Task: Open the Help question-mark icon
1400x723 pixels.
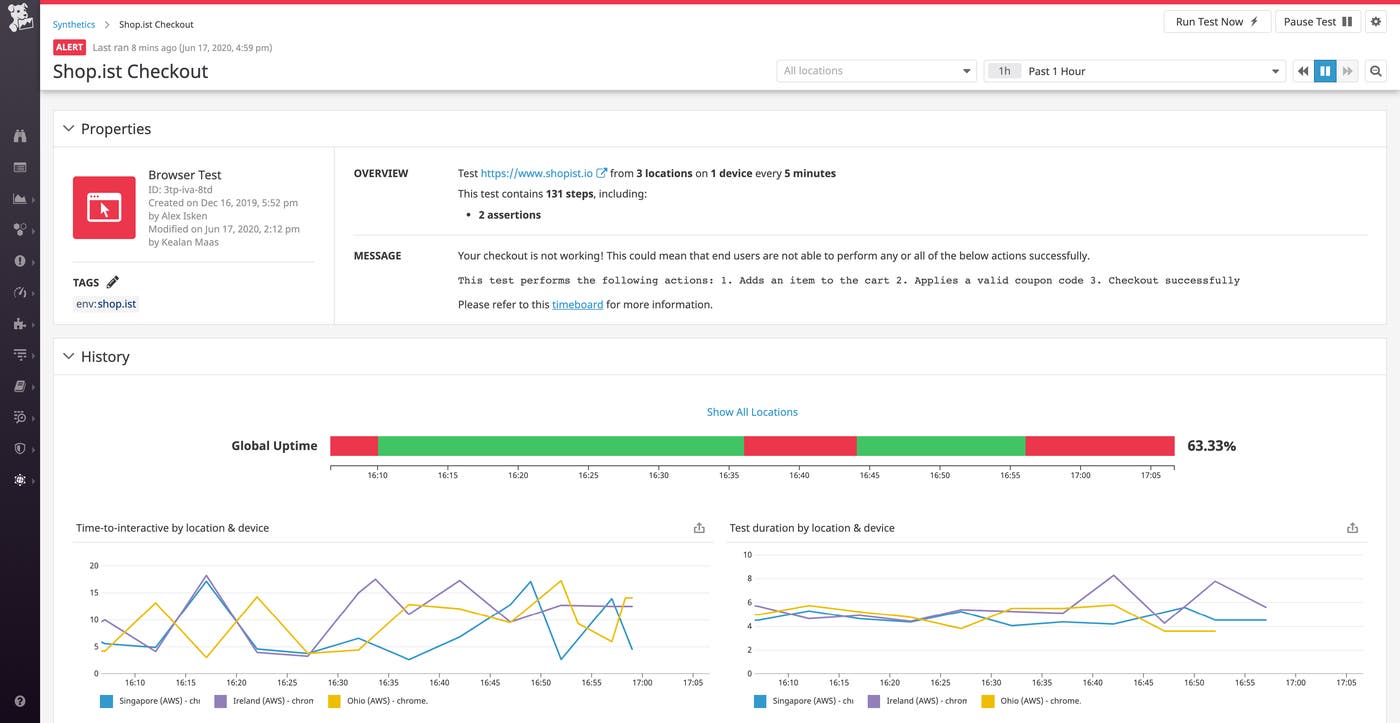Action: coord(20,702)
